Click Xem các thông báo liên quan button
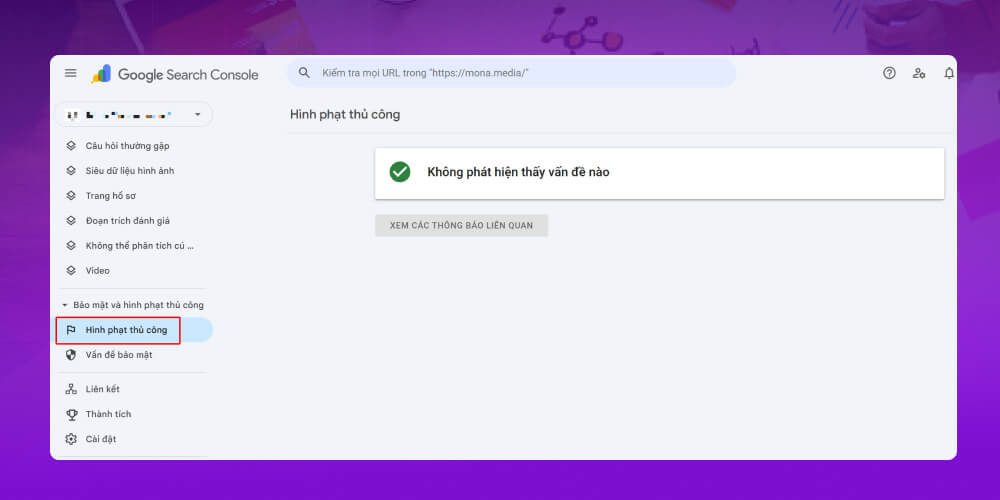The image size is (1000, 500). point(461,225)
